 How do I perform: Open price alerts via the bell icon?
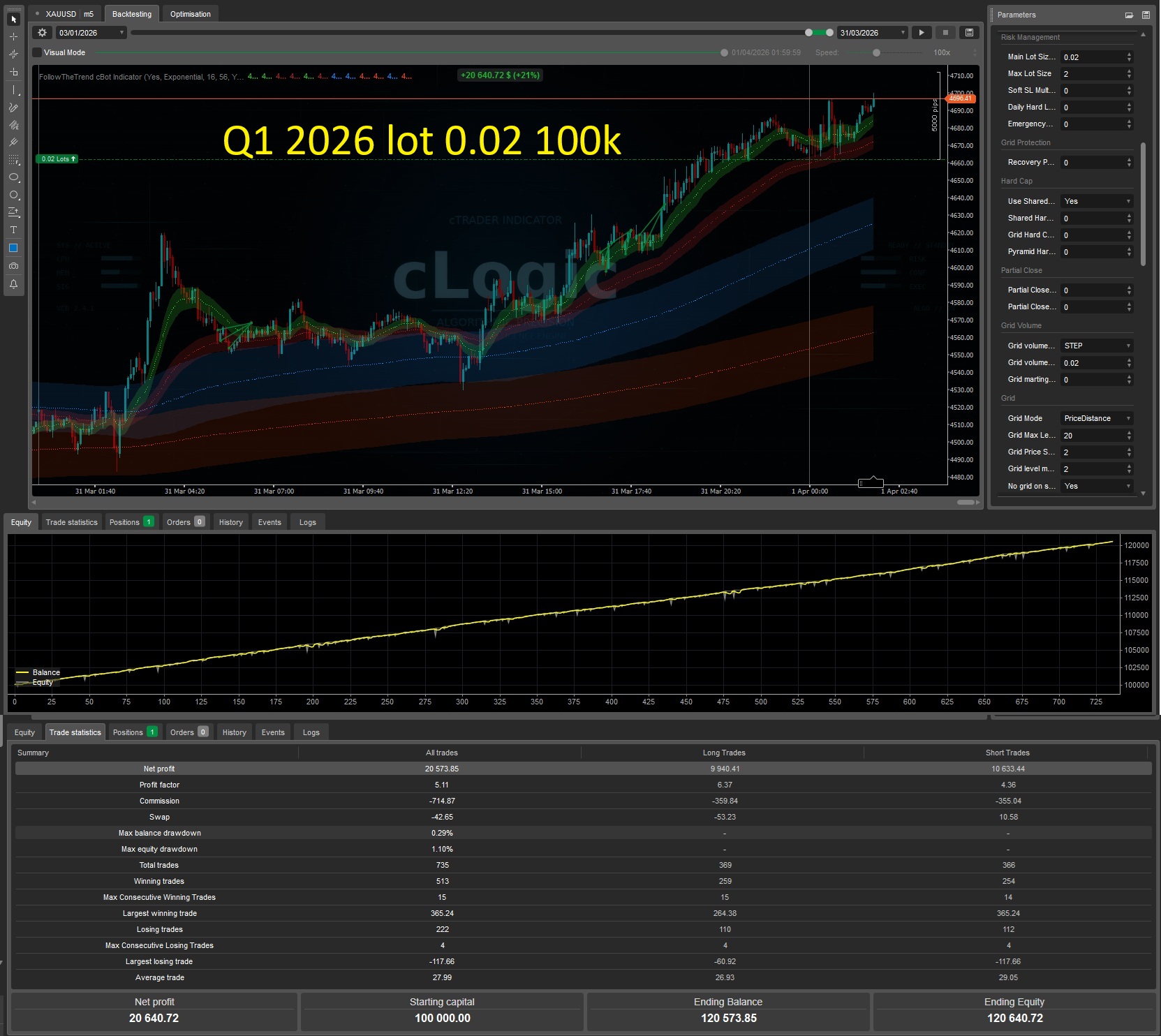(13, 284)
